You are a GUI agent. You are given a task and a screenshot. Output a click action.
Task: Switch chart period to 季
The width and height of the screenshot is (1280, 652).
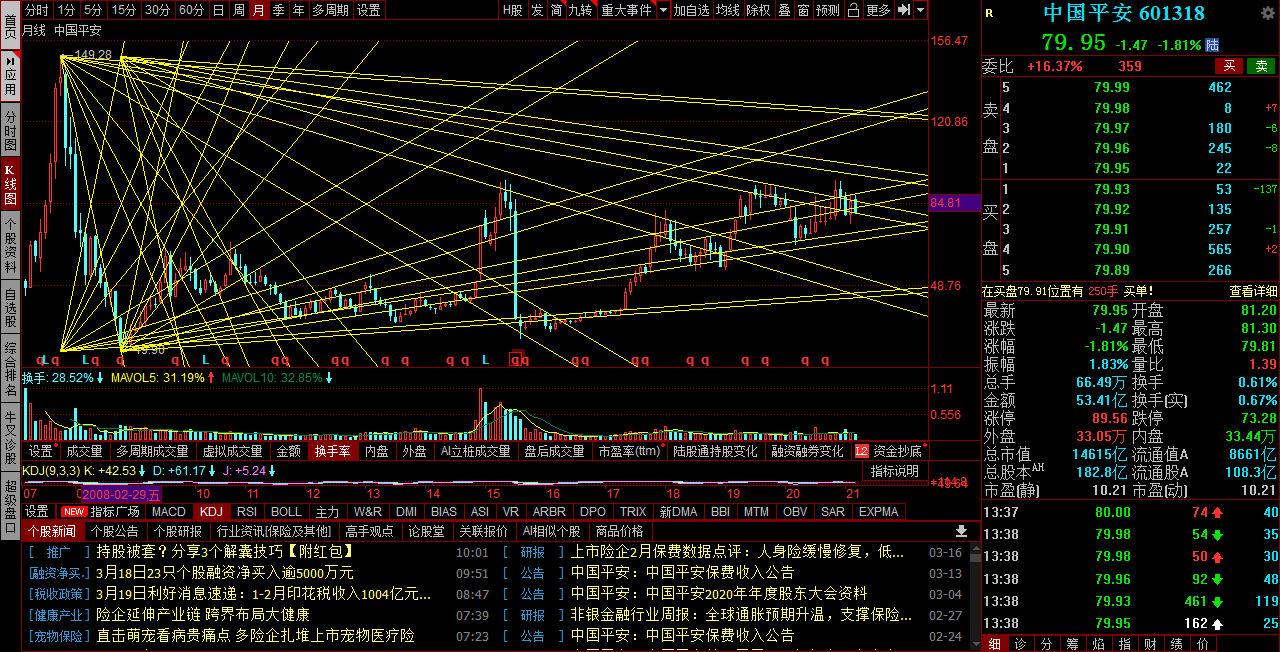[278, 10]
